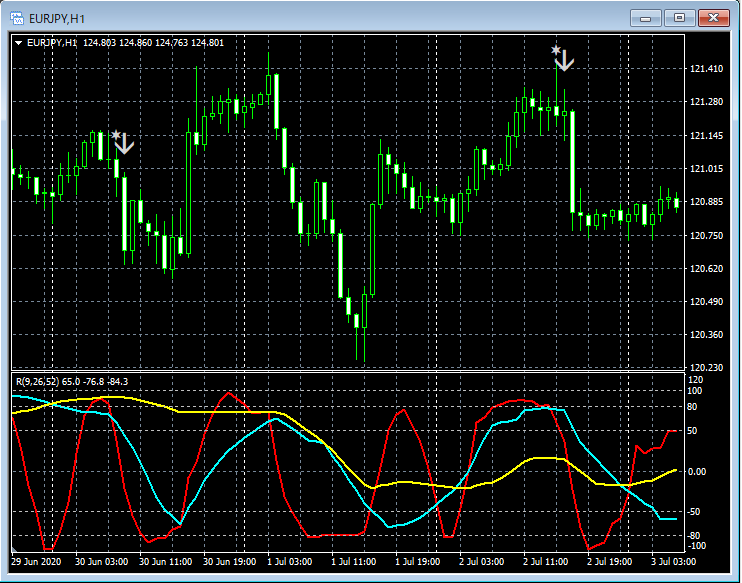Click the 121.410 price level on the axis
This screenshot has height=583, width=742.
tap(707, 69)
